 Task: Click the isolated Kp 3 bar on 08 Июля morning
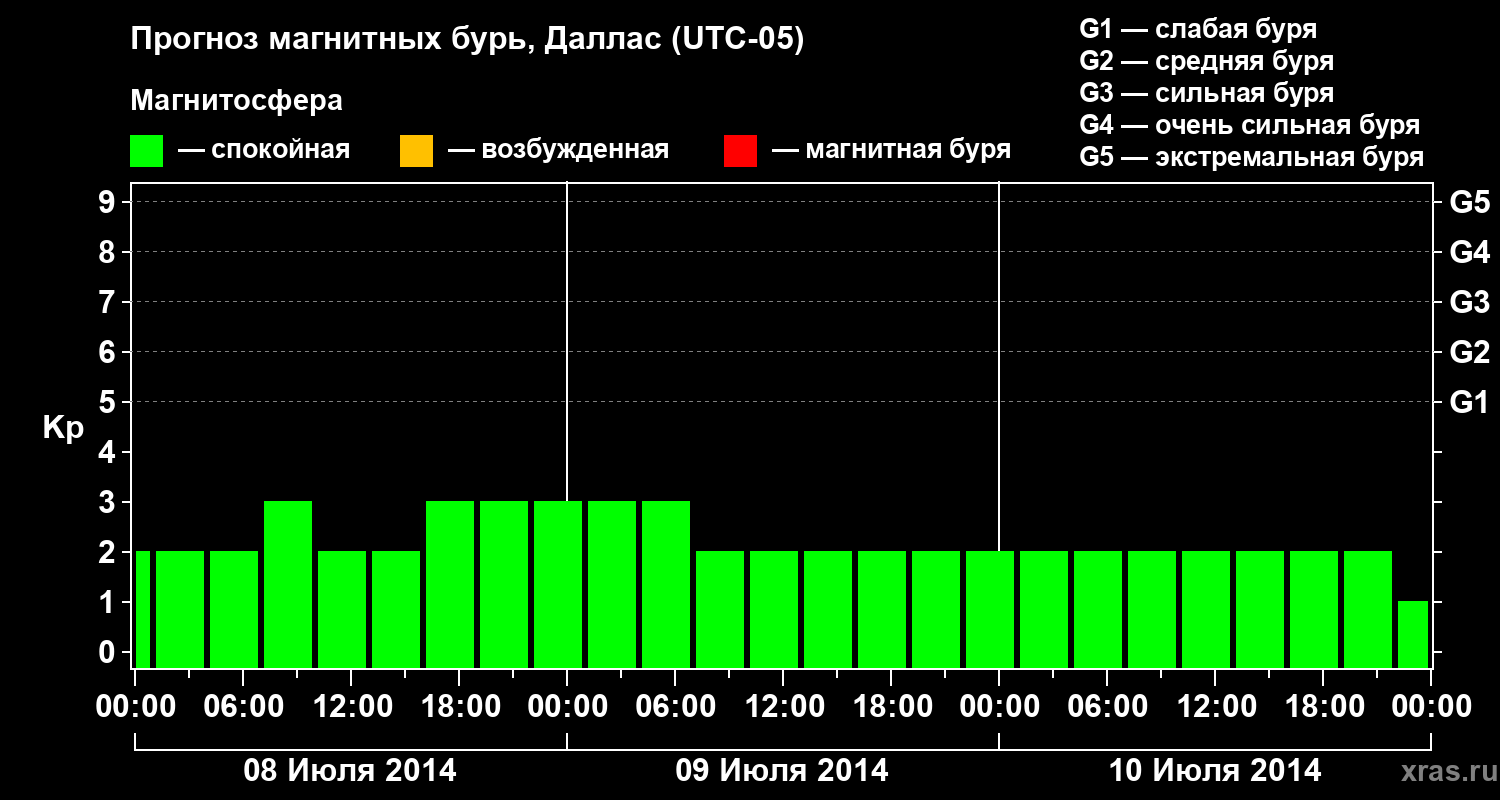pos(288,584)
